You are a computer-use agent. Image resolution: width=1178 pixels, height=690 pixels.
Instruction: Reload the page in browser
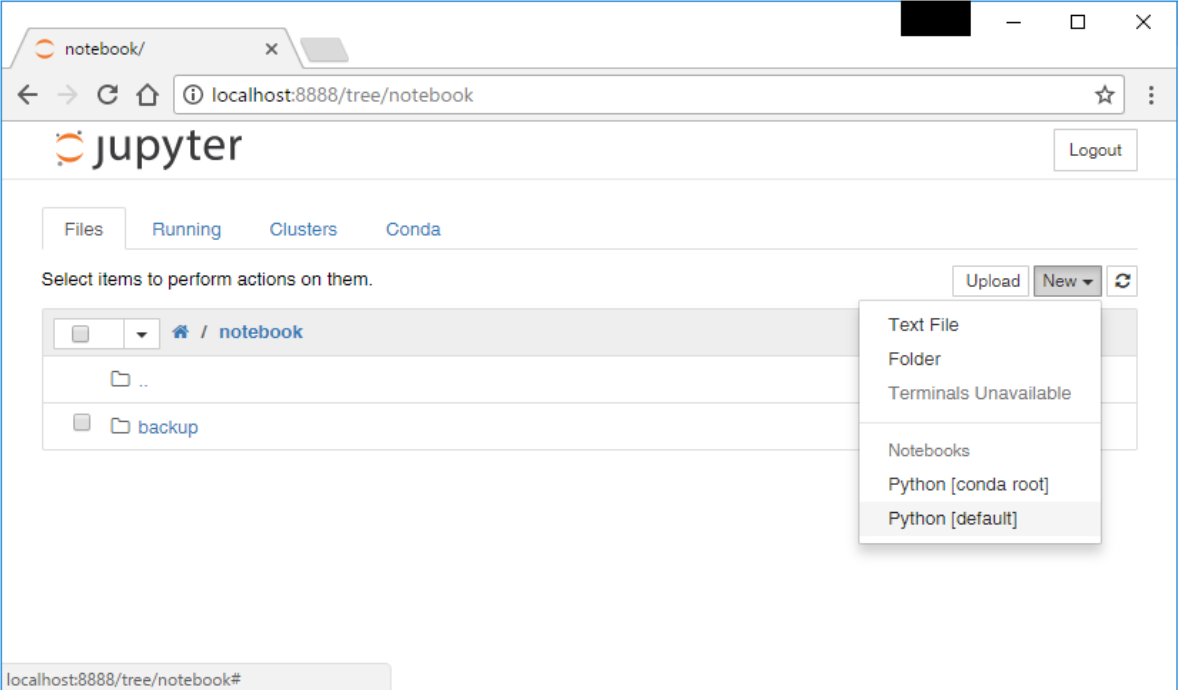[107, 95]
